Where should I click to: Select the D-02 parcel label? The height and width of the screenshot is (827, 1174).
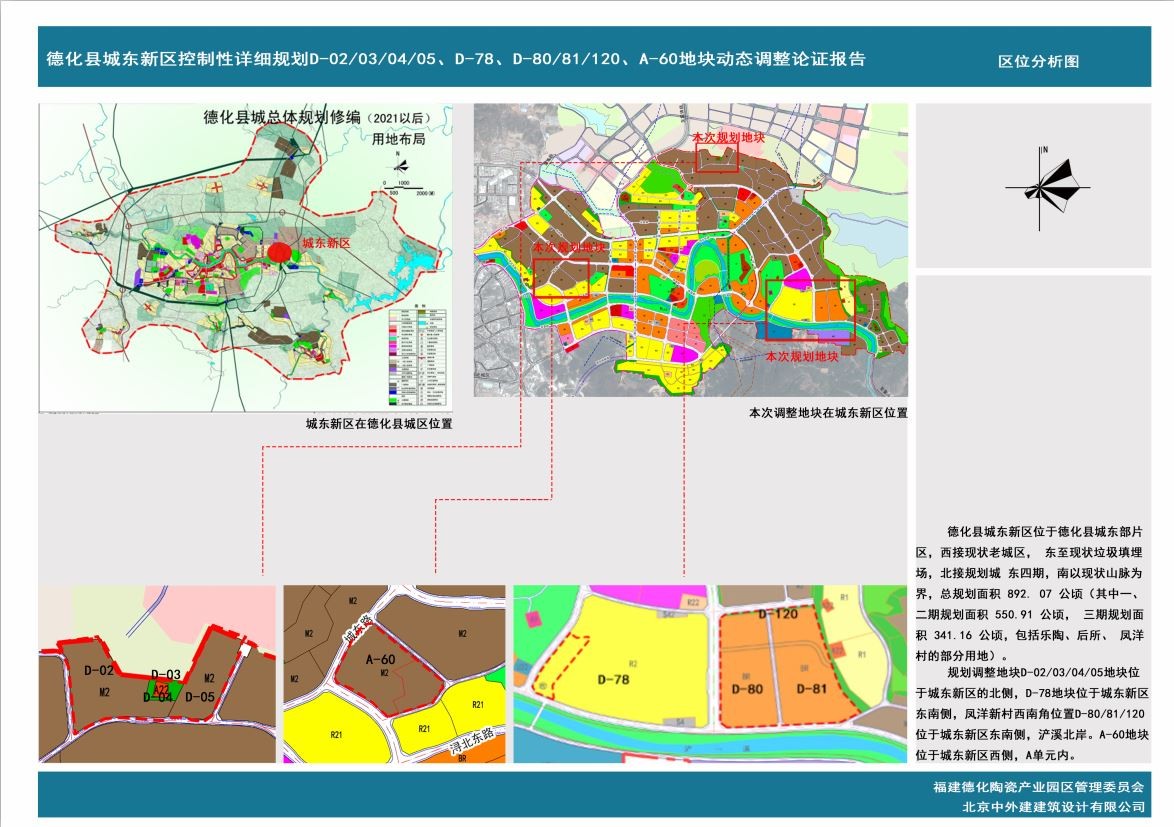point(98,670)
